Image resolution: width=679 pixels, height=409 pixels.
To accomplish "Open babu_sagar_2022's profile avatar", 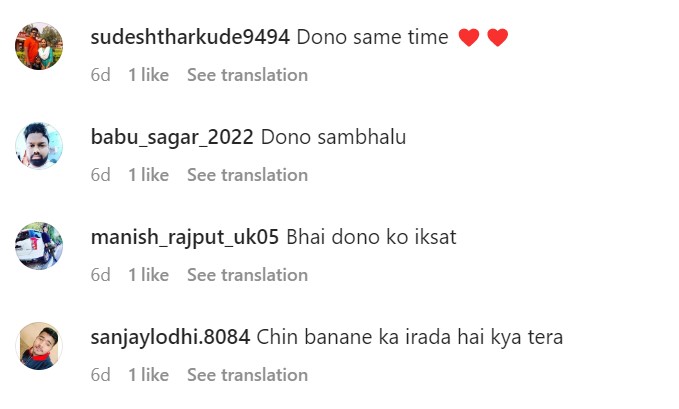I will coord(40,146).
